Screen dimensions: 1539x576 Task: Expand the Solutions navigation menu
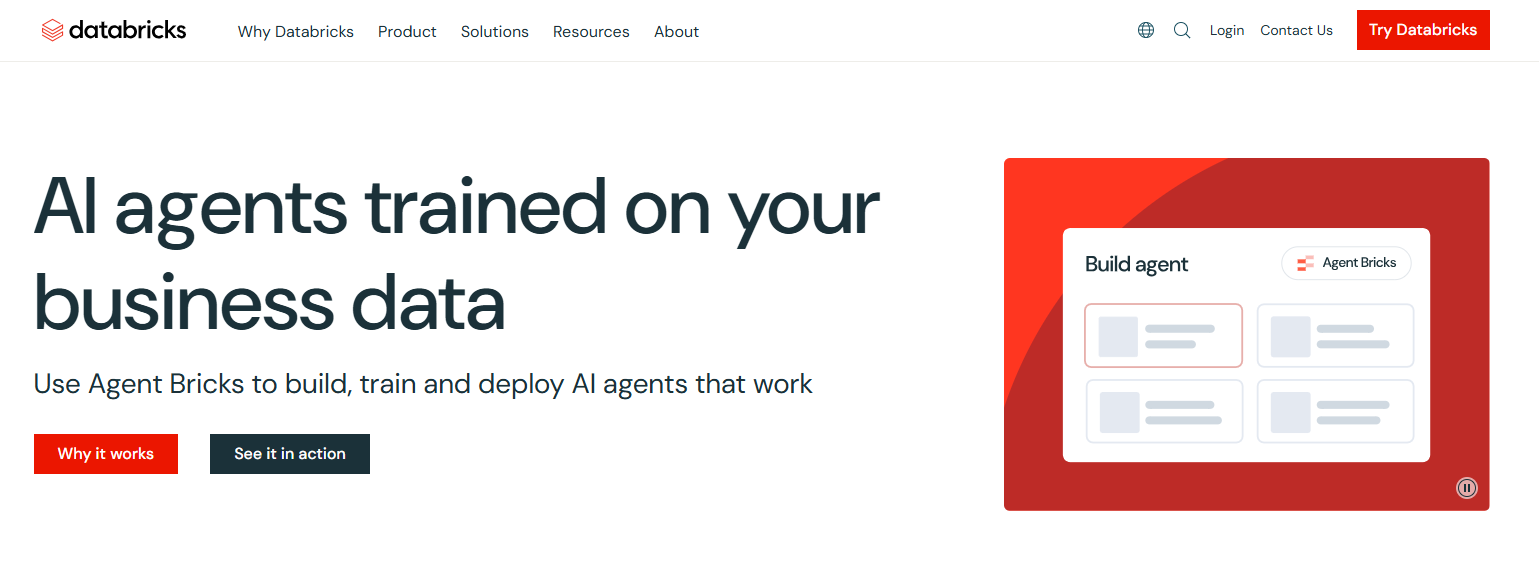494,31
